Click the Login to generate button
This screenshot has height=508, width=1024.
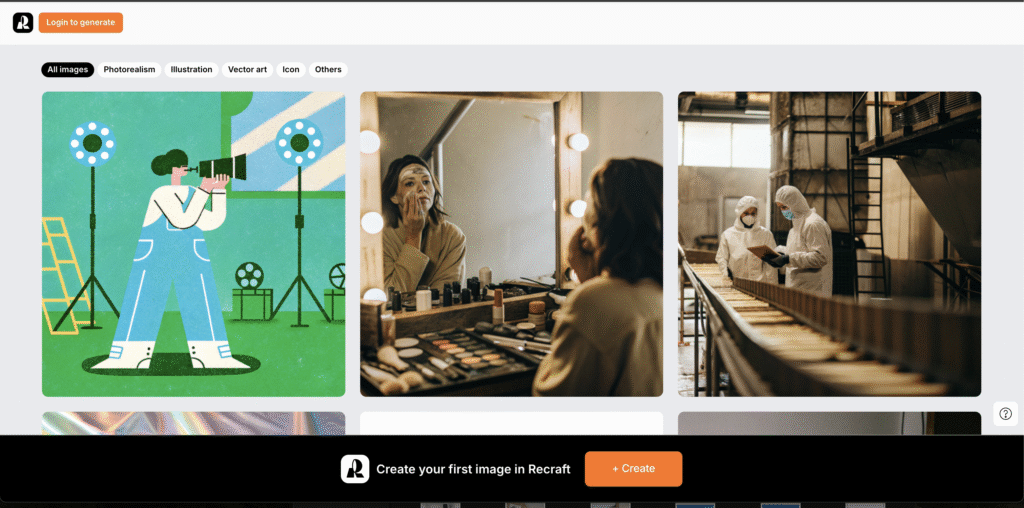point(81,23)
